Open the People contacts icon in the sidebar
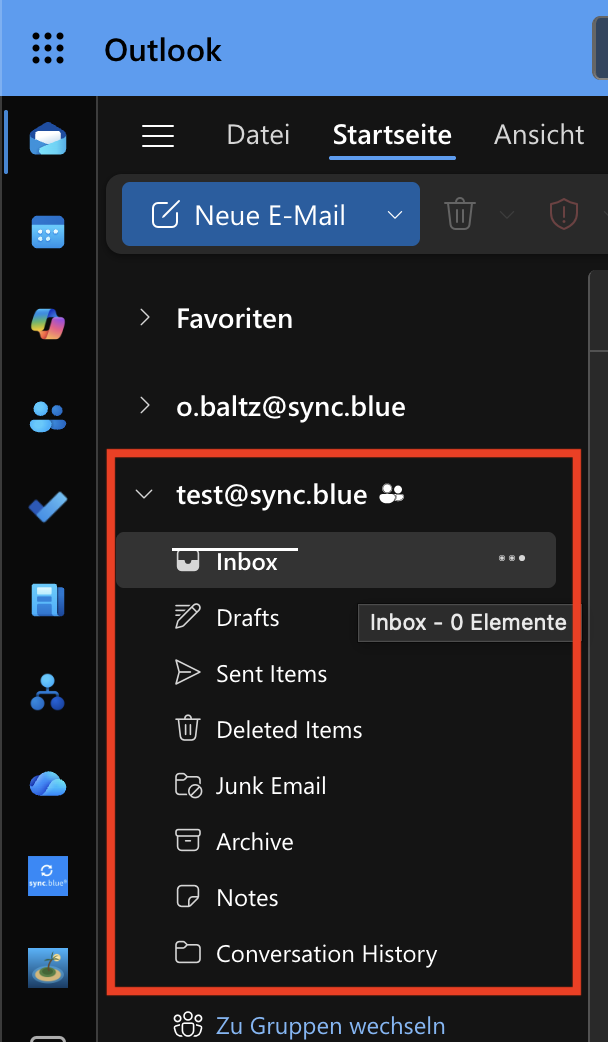This screenshot has height=1042, width=608. click(x=48, y=417)
